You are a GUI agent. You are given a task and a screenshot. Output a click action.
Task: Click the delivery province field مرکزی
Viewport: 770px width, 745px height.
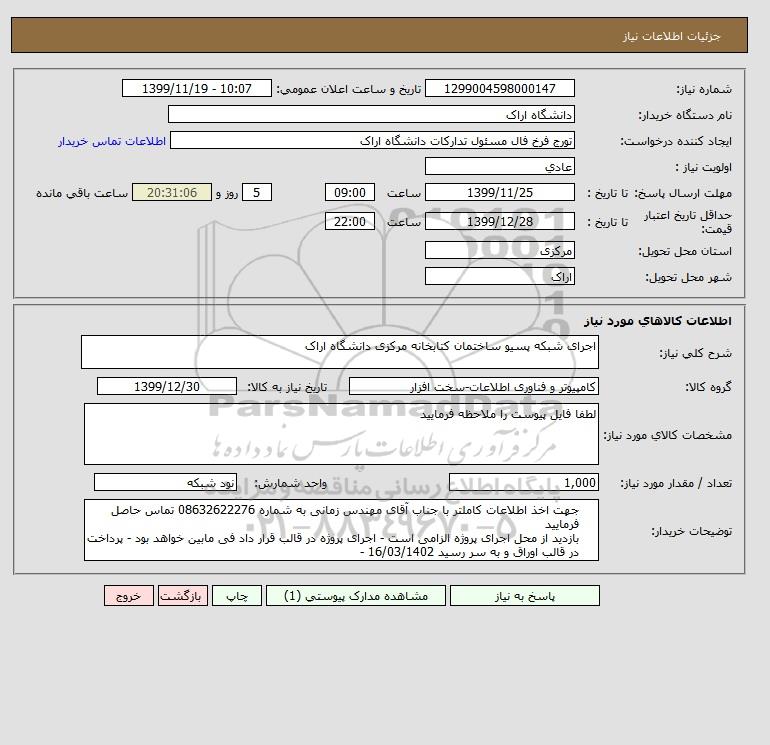pos(499,250)
